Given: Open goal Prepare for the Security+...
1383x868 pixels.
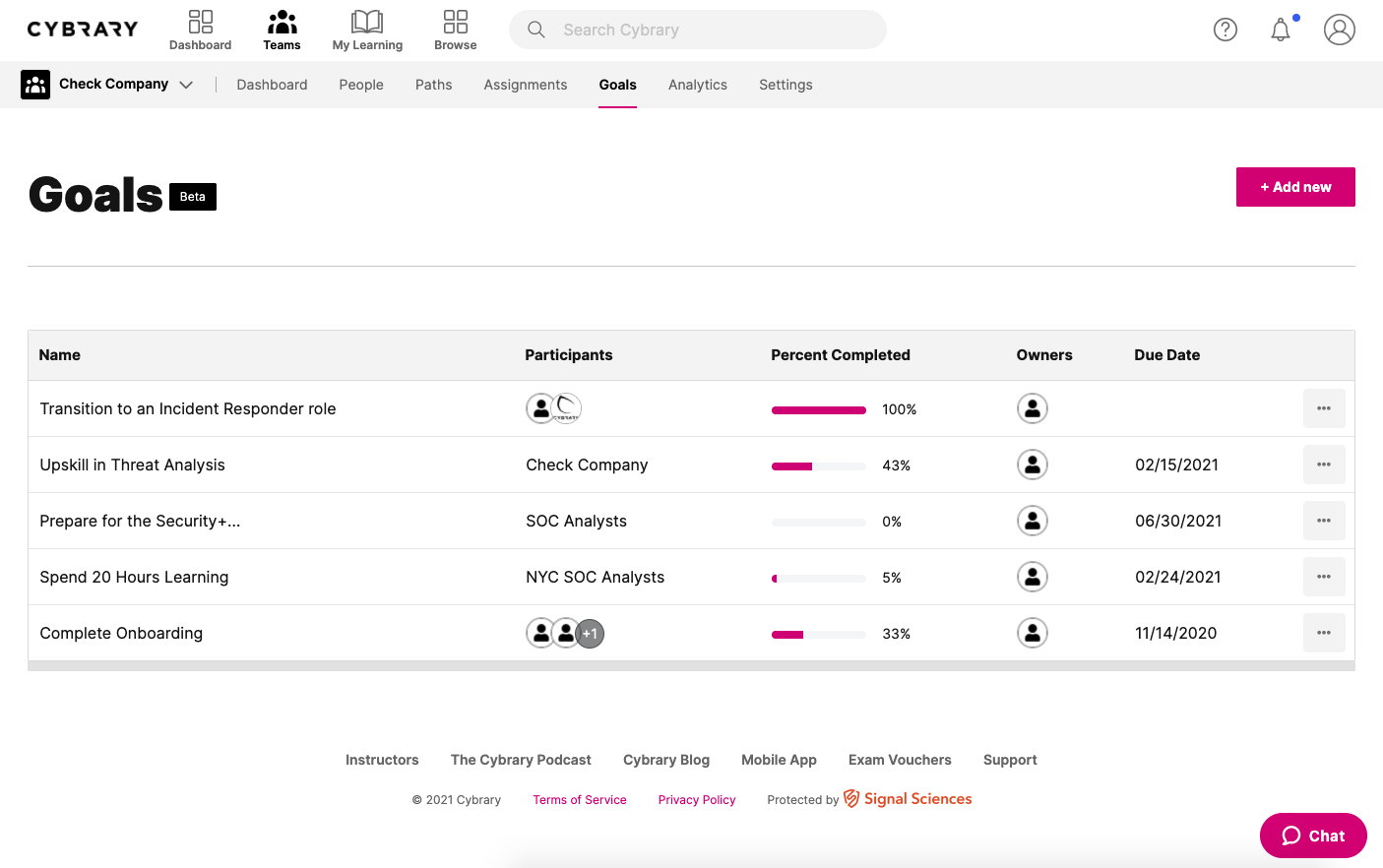Looking at the screenshot, I should point(140,521).
